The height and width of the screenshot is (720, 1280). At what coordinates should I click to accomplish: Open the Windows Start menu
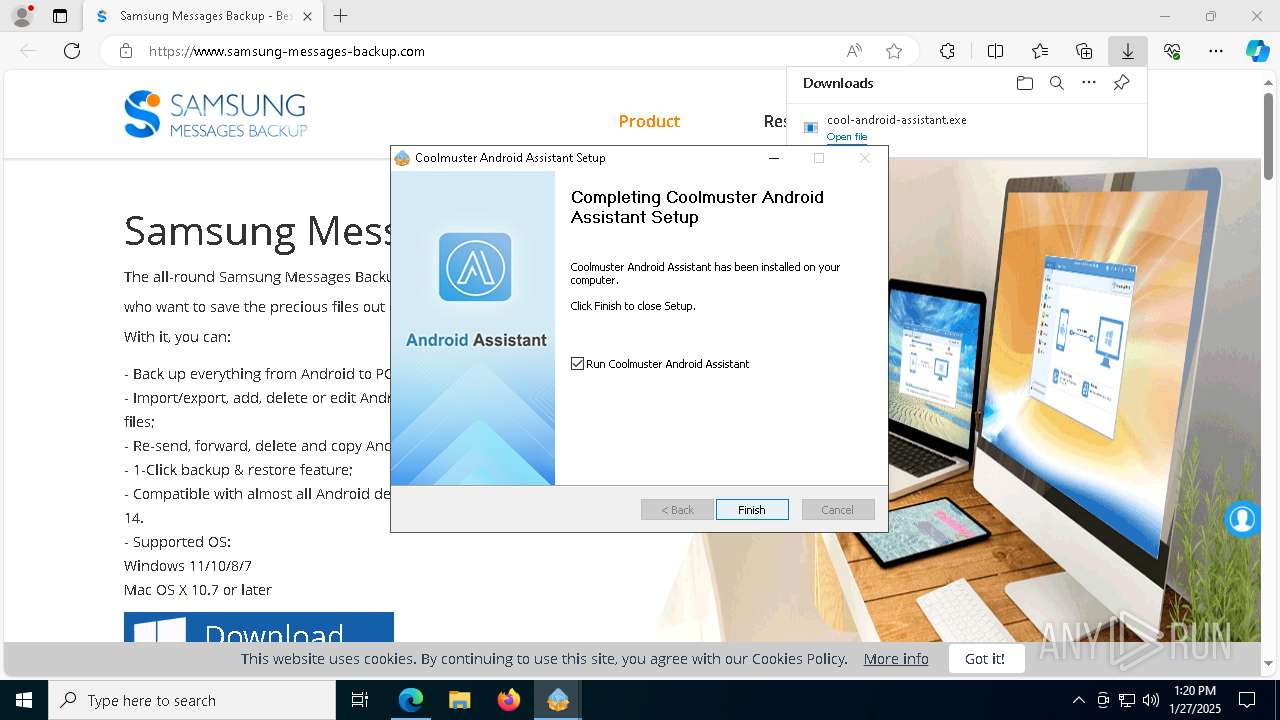pyautogui.click(x=24, y=700)
